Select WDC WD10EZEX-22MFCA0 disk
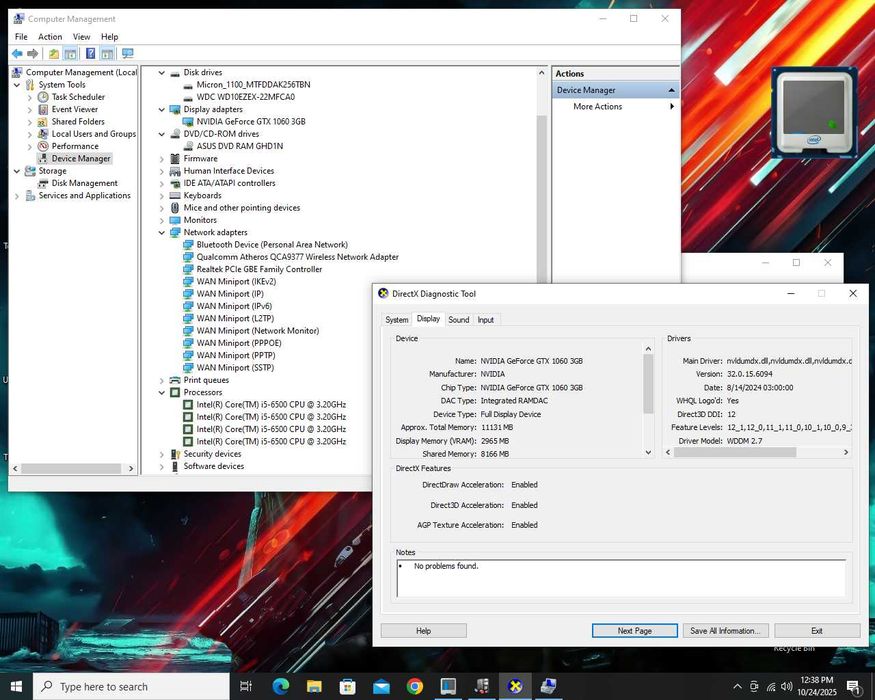The height and width of the screenshot is (700, 875). [246, 97]
